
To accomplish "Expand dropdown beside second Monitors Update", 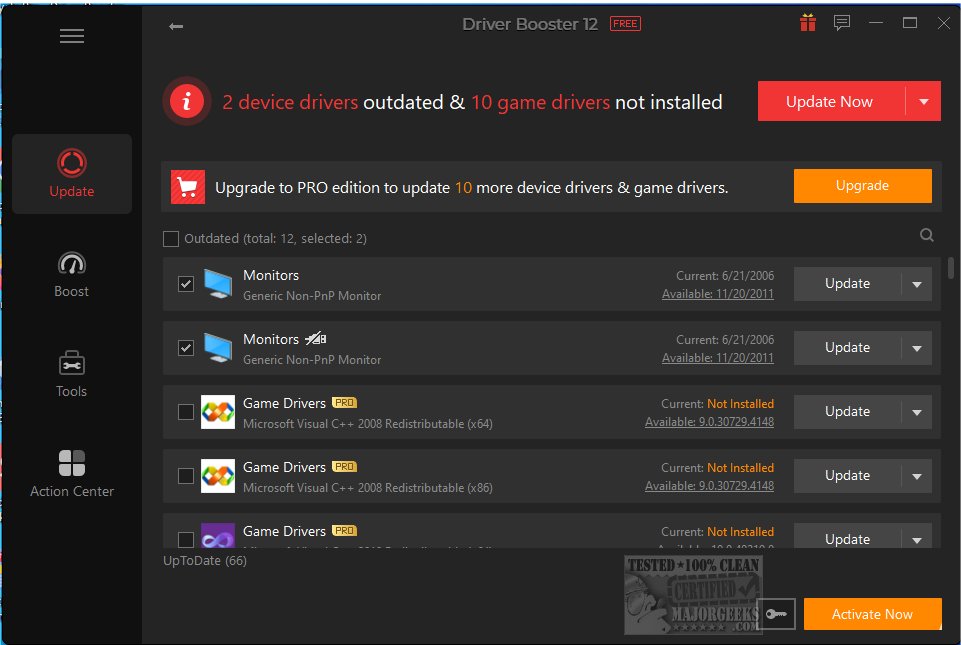I will [x=917, y=348].
